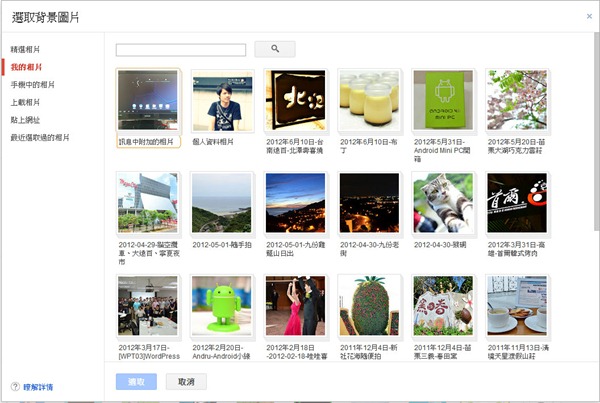Select the dancing couple album thumbnail
This screenshot has width=600, height=403.
[295, 306]
